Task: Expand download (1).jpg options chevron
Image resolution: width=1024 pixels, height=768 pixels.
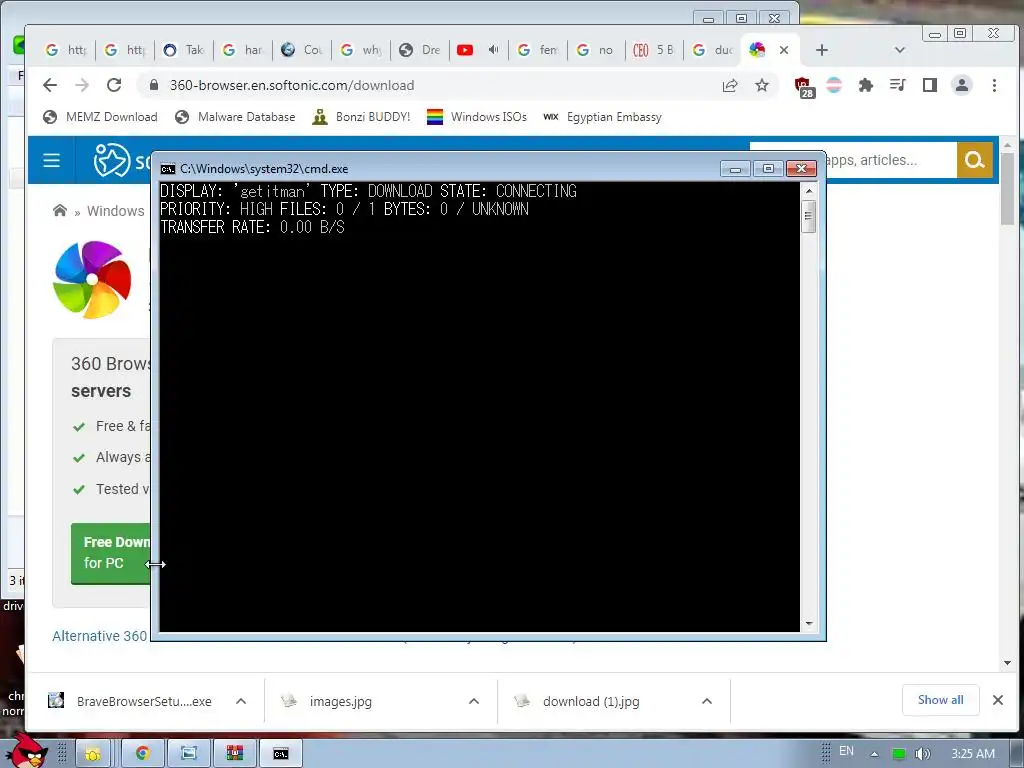Action: pyautogui.click(x=707, y=701)
